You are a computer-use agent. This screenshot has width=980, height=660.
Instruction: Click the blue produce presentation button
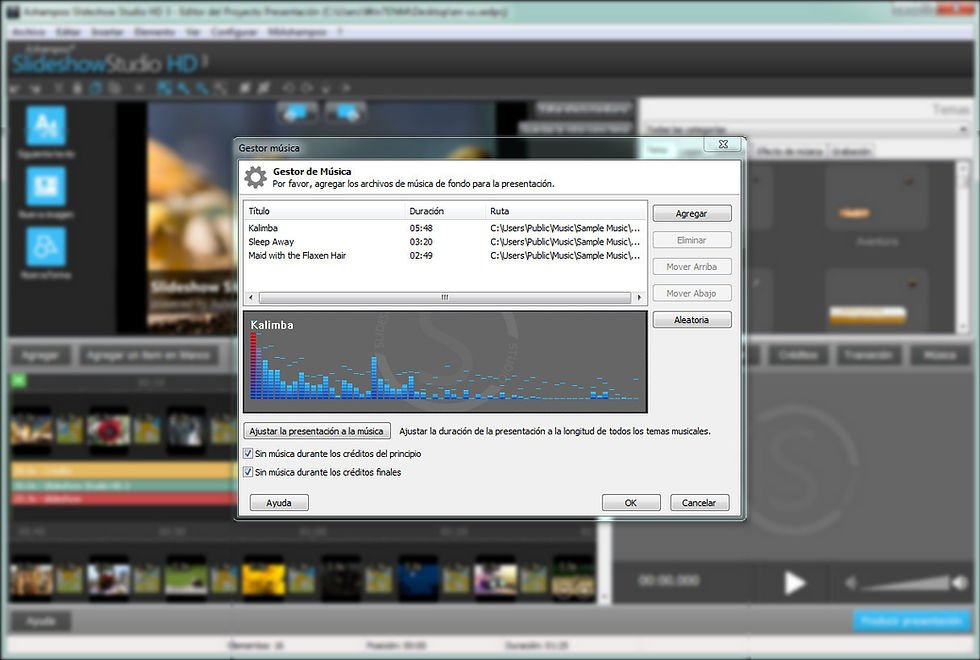click(911, 621)
